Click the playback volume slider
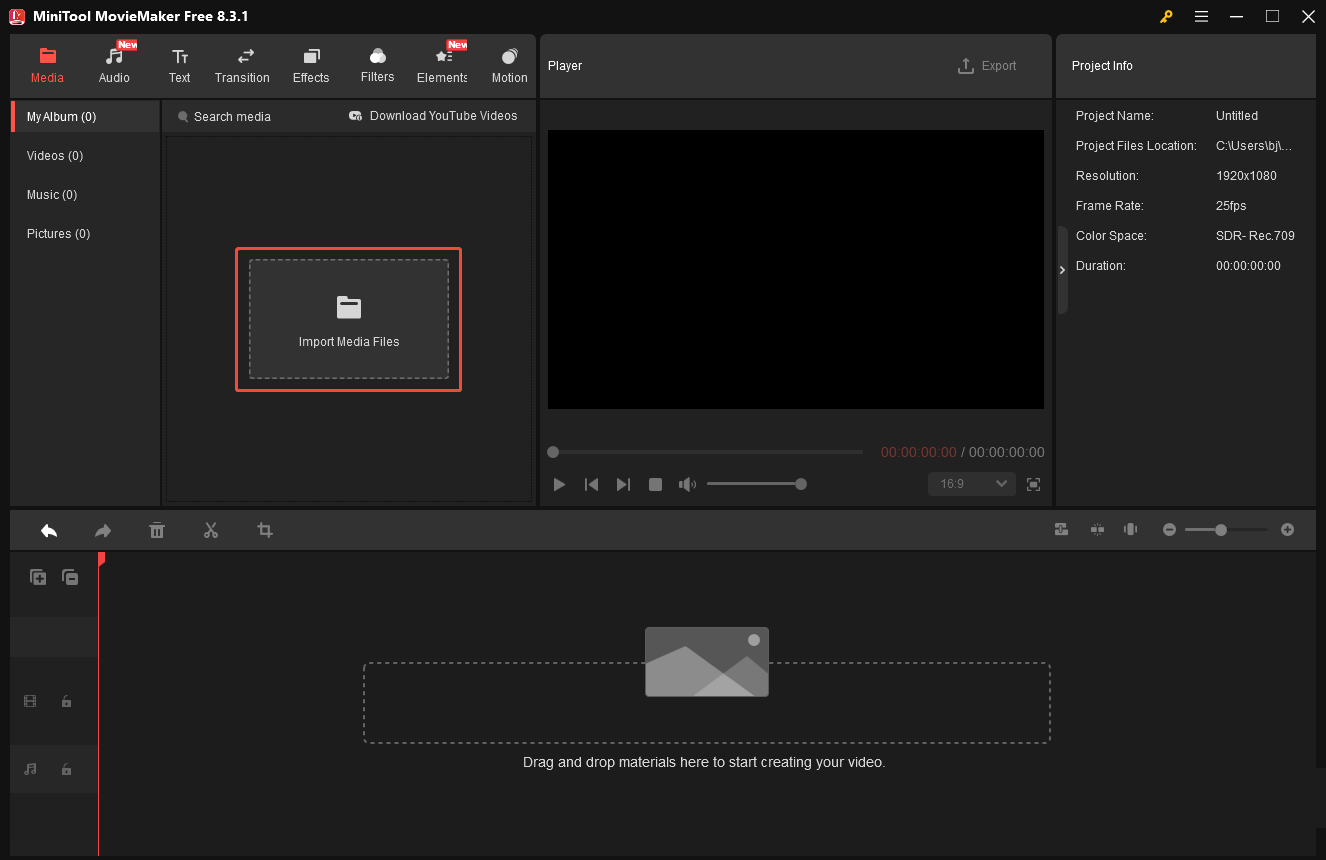1326x860 pixels. click(756, 484)
